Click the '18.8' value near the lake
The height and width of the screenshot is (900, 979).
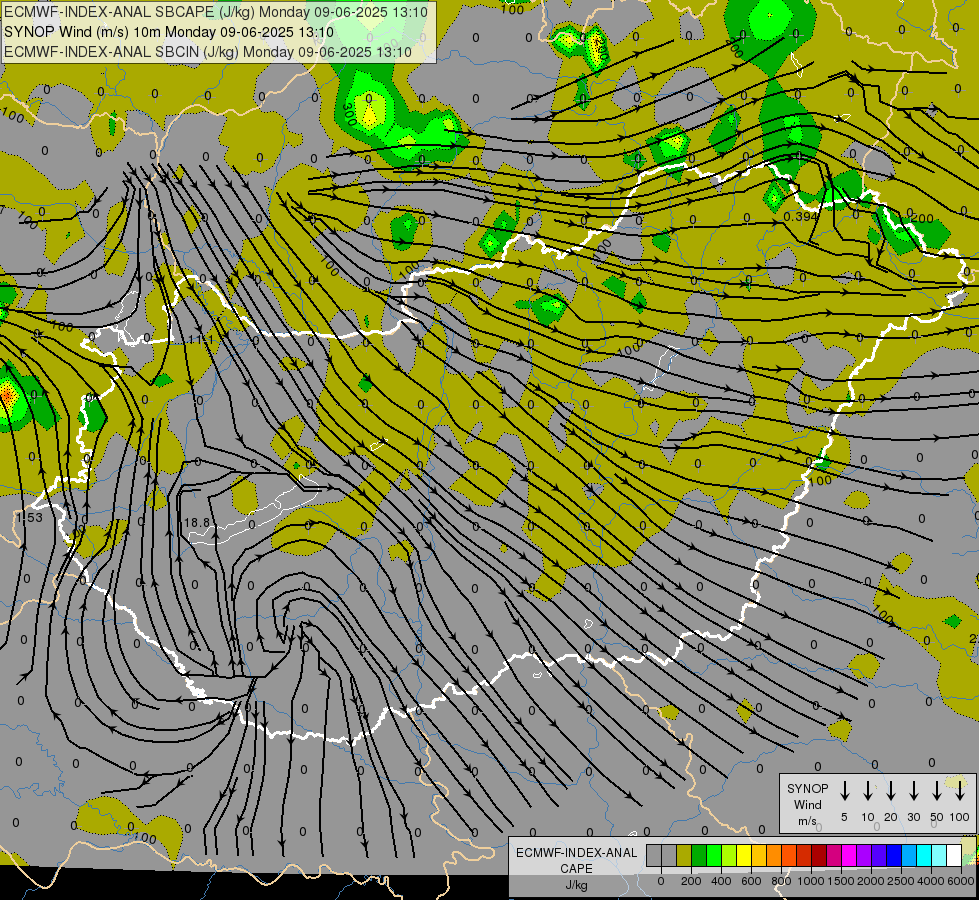197,522
